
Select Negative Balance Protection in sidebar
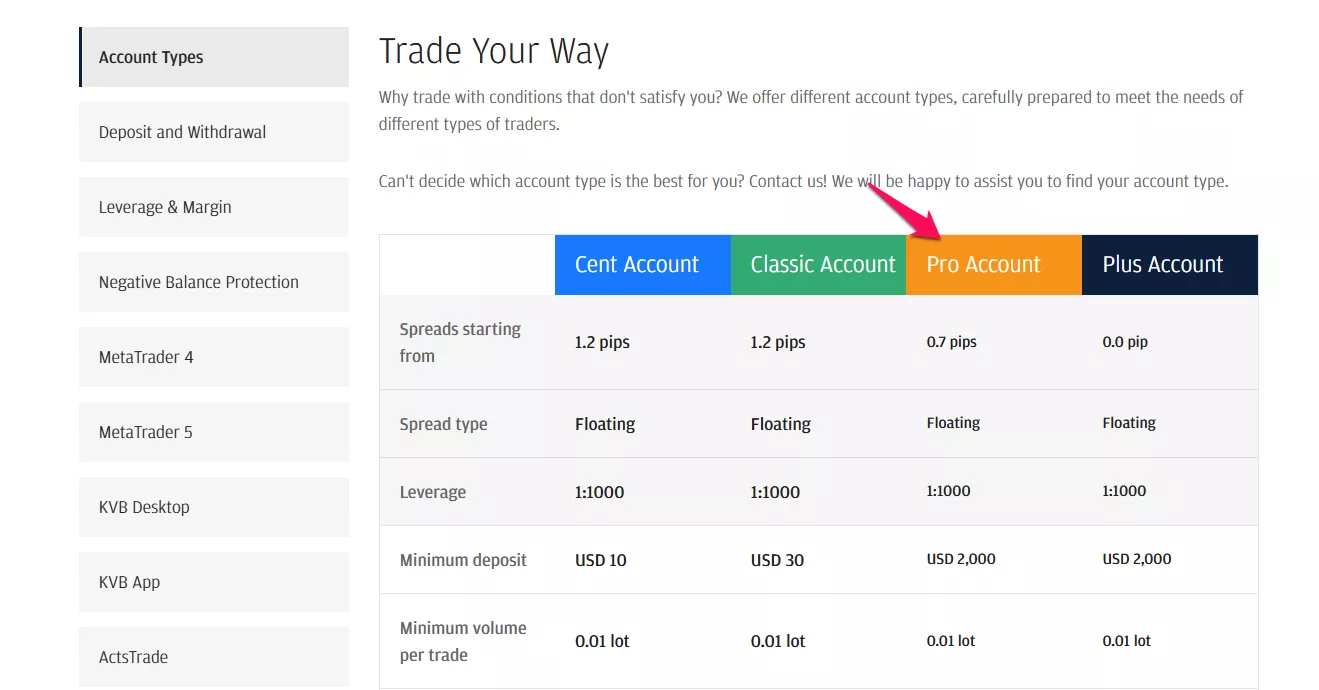click(214, 282)
